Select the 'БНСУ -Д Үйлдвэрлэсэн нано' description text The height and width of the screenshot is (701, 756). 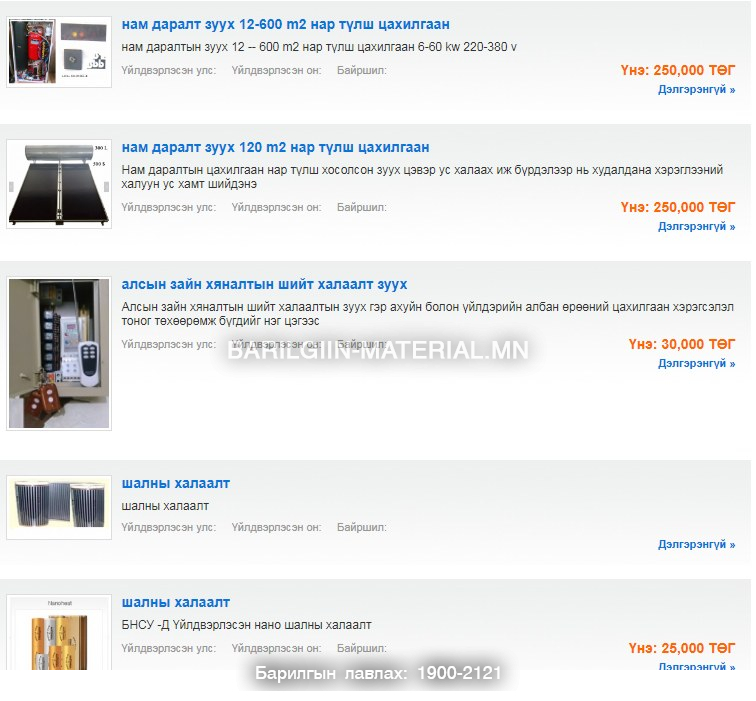[x=246, y=625]
